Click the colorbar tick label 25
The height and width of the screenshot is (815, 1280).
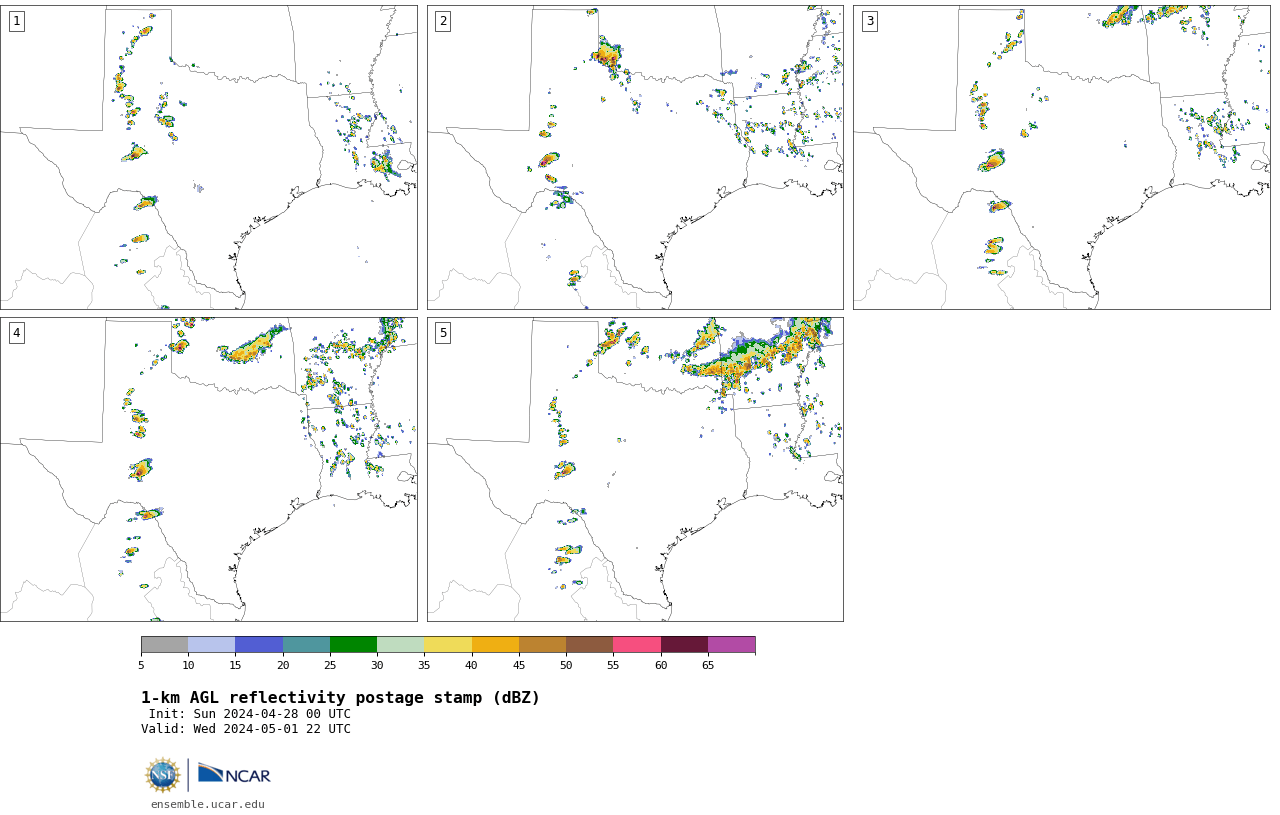(330, 665)
